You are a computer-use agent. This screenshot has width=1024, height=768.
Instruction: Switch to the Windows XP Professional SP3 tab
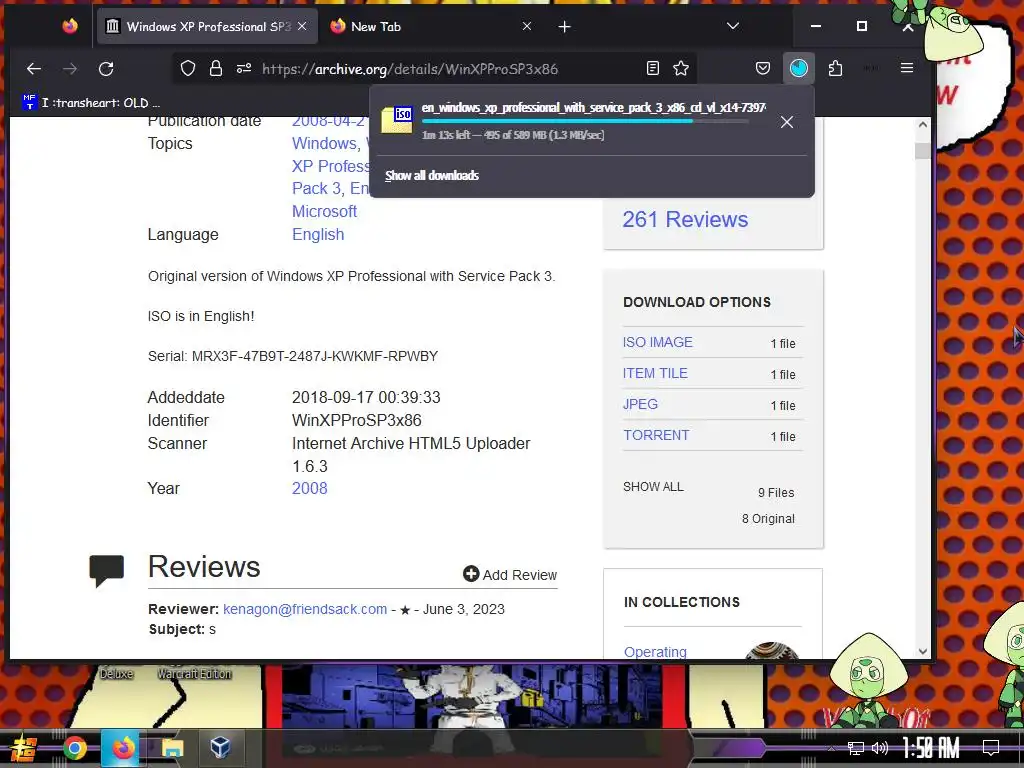coord(208,26)
